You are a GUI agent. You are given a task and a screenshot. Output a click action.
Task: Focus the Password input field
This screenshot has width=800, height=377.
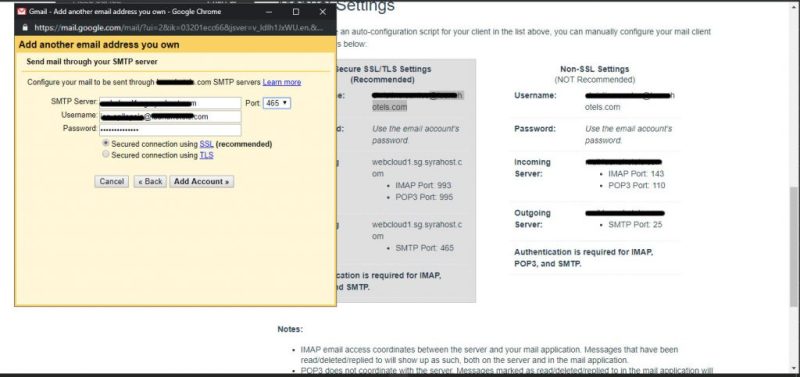point(170,130)
